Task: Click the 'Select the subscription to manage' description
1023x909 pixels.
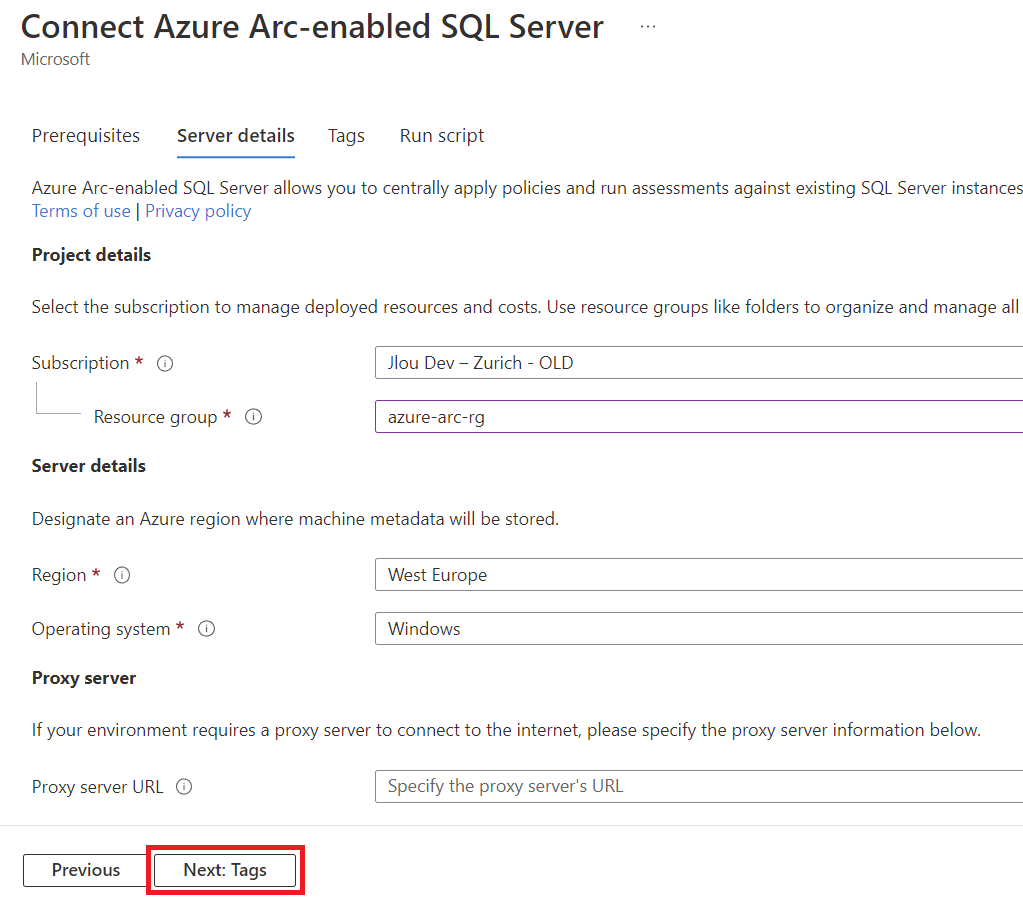Action: pos(525,307)
